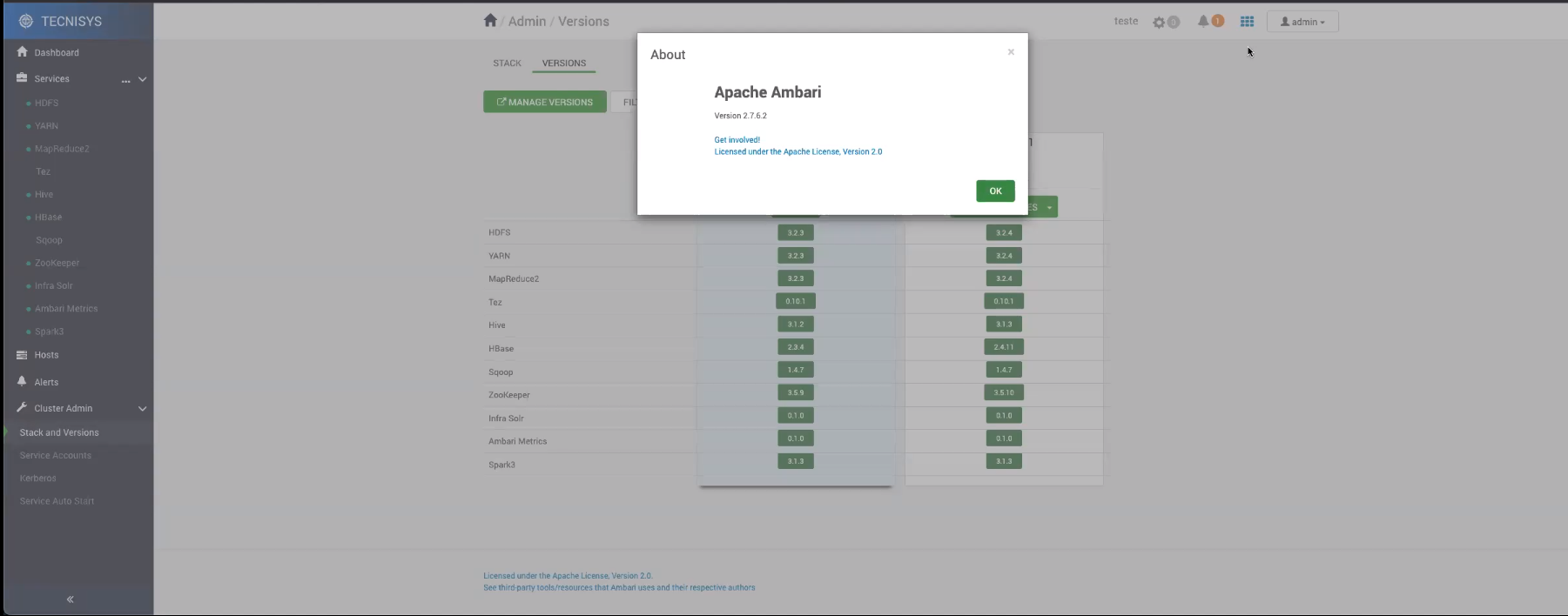Click the MANAGE VERSIONS button
Image resolution: width=1568 pixels, height=616 pixels.
click(x=545, y=102)
